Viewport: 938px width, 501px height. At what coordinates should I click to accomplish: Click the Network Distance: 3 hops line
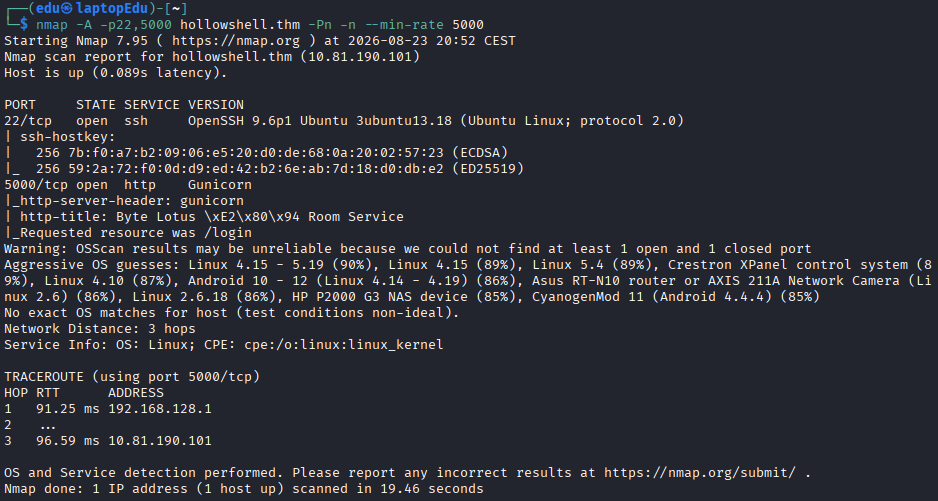pyautogui.click(x=100, y=329)
